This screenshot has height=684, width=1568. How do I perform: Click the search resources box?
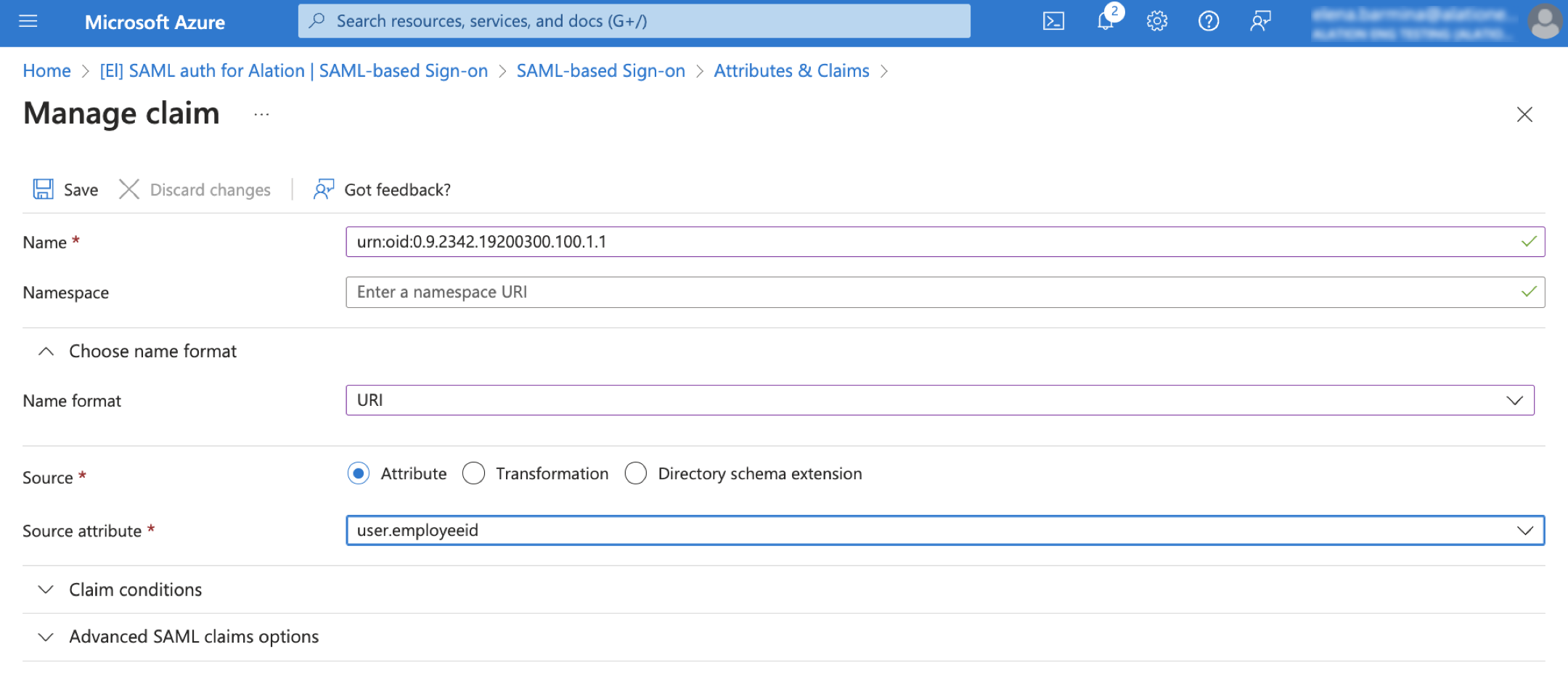point(634,21)
